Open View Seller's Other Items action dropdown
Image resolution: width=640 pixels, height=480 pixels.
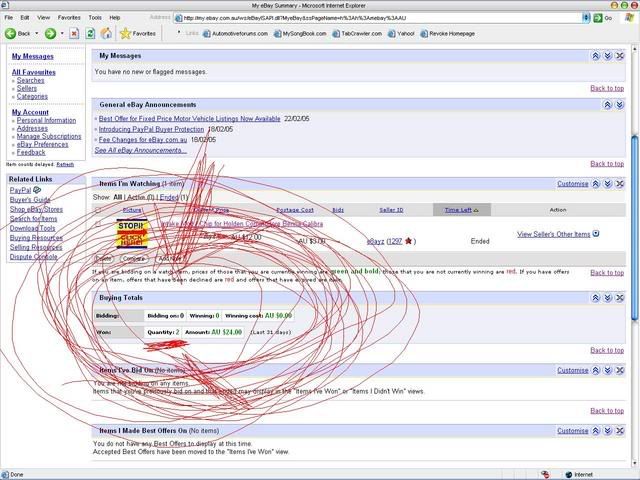(x=596, y=234)
